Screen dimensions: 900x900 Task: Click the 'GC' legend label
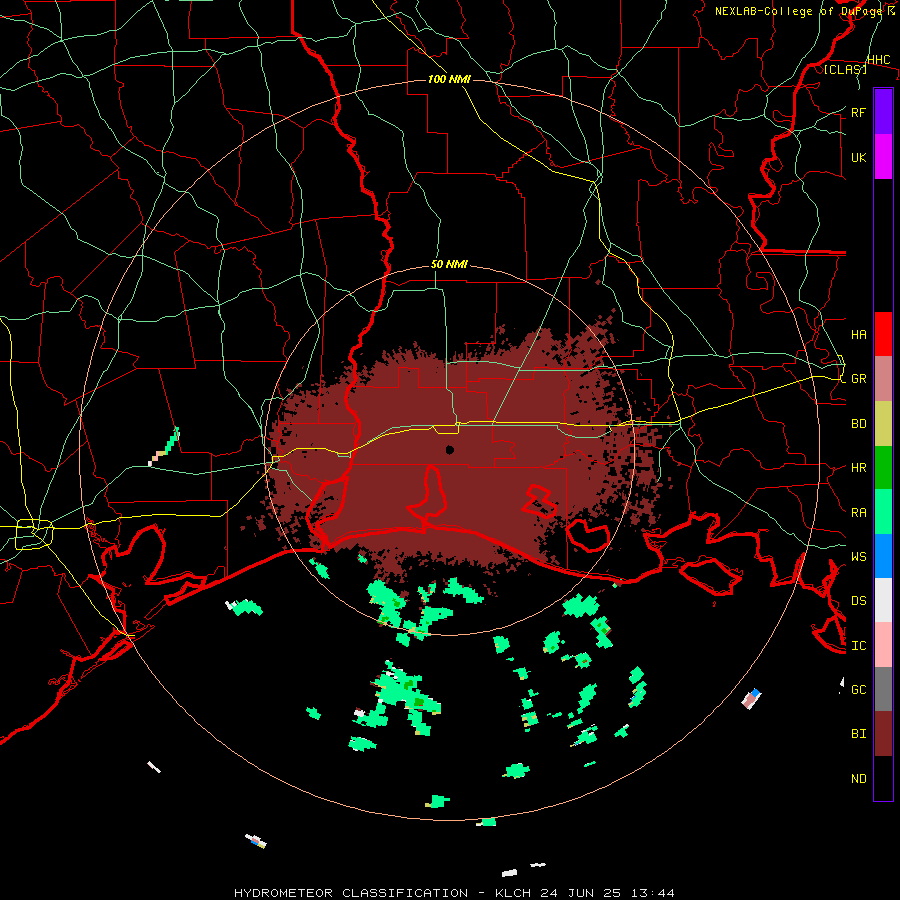click(x=858, y=689)
